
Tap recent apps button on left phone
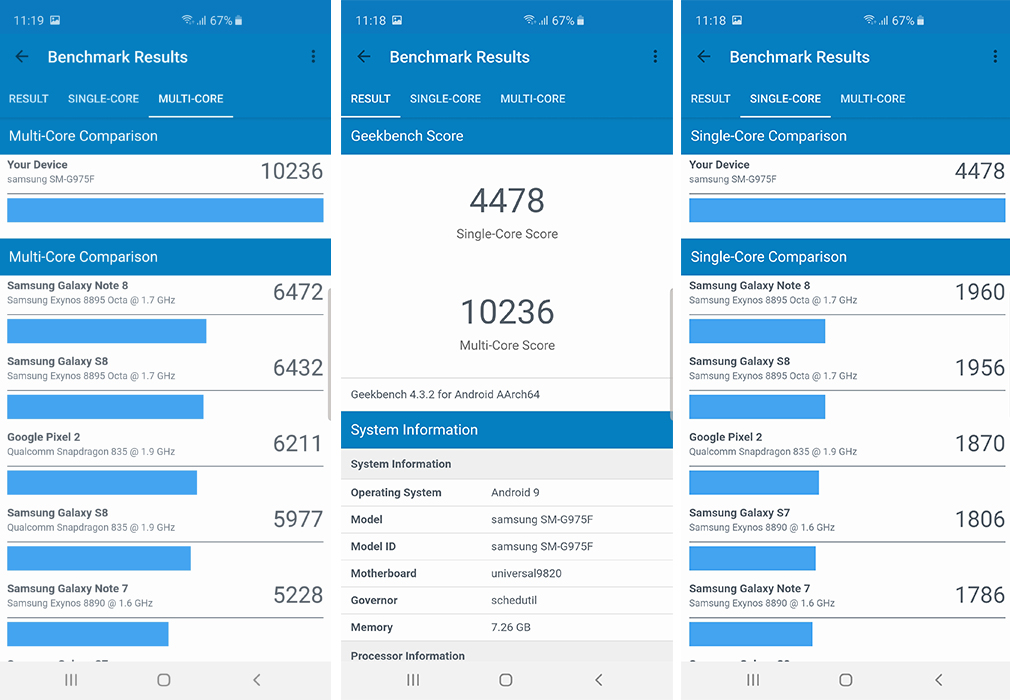[x=71, y=679]
